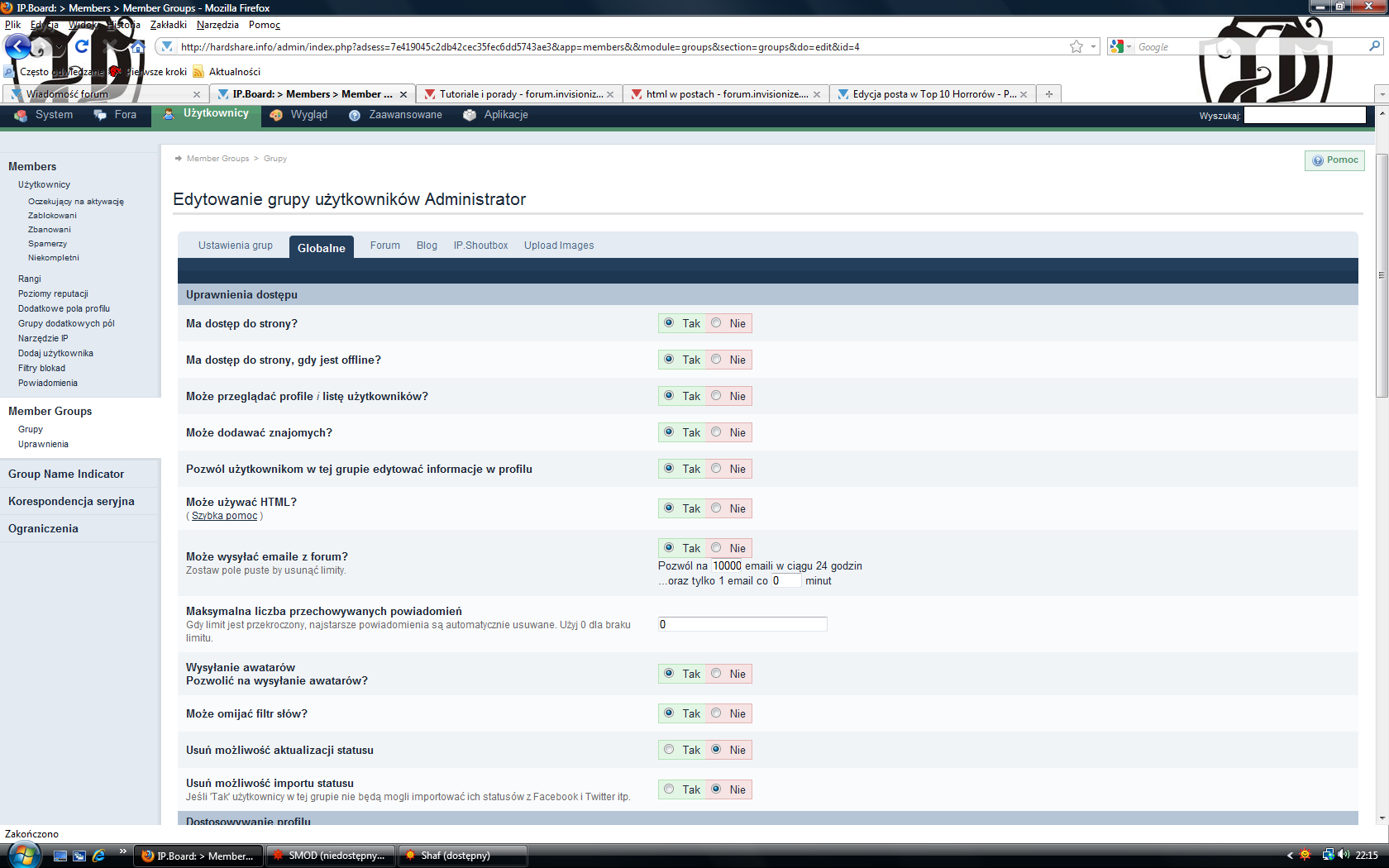Open the list all tabs dropdown
Image resolution: width=1389 pixels, height=868 pixels.
click(x=1381, y=94)
